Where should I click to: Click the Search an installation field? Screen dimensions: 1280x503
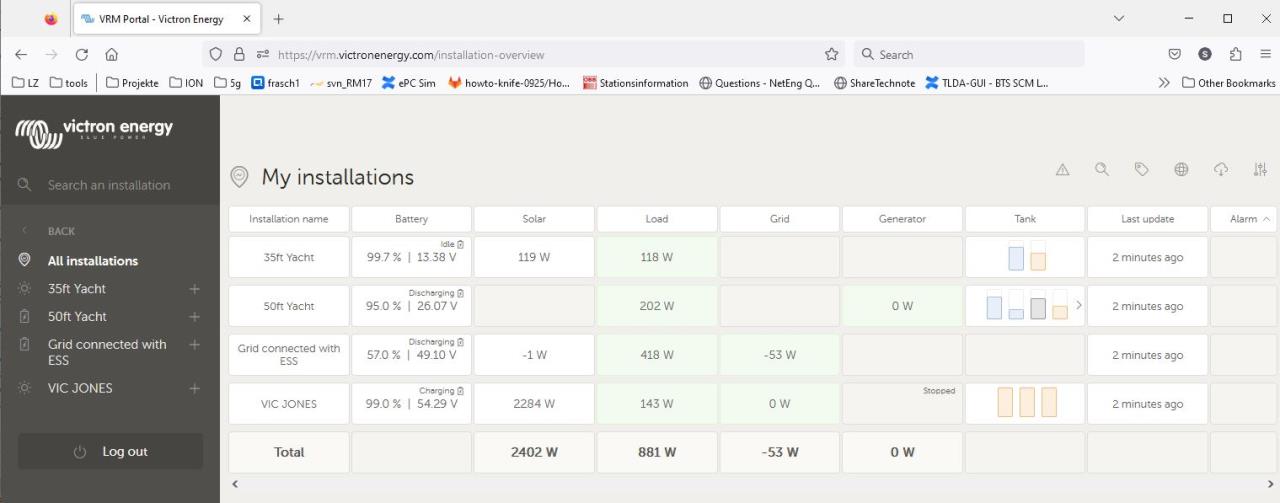tap(110, 185)
